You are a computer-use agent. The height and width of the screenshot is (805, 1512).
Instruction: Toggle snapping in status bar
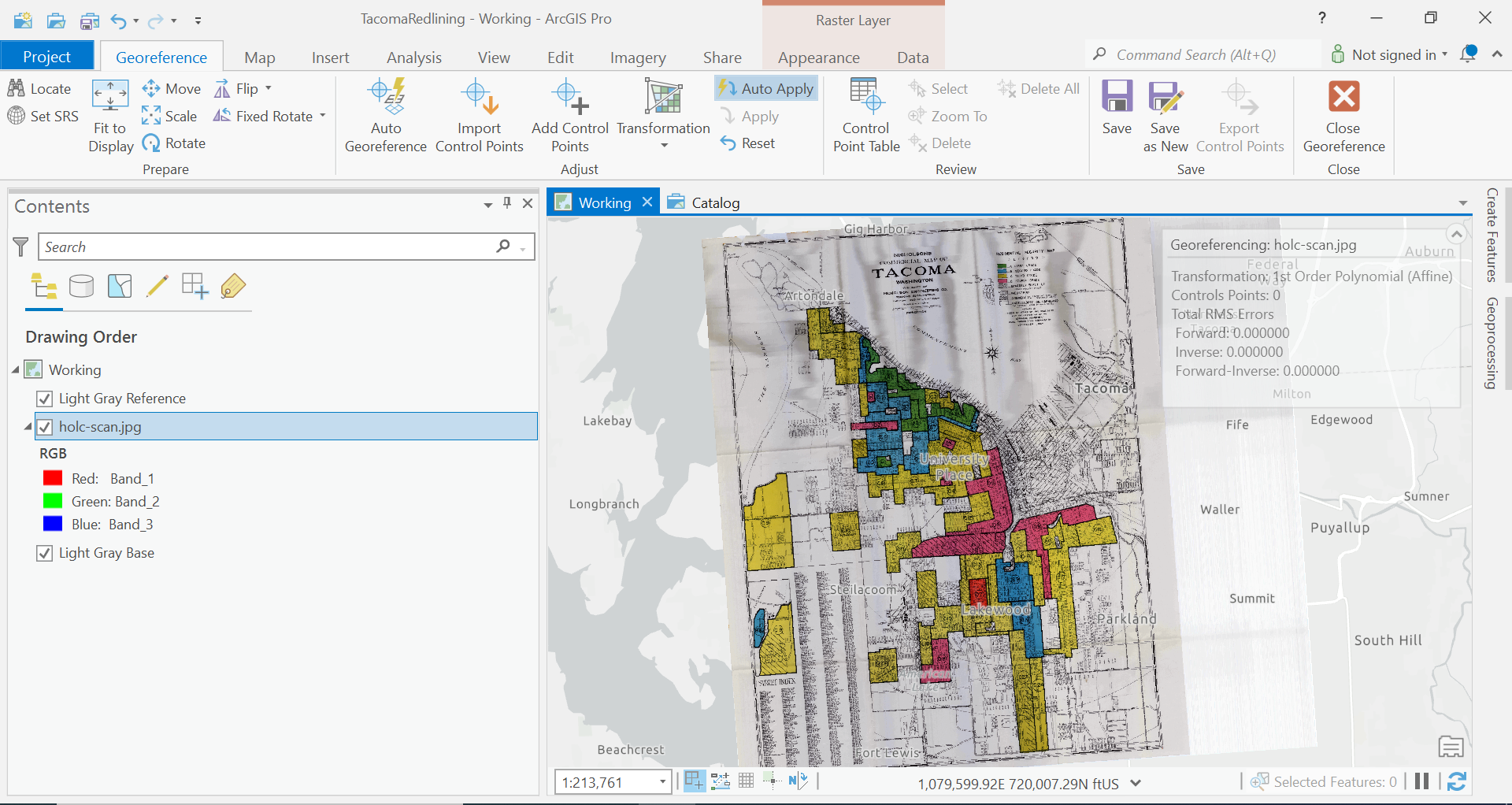point(694,781)
